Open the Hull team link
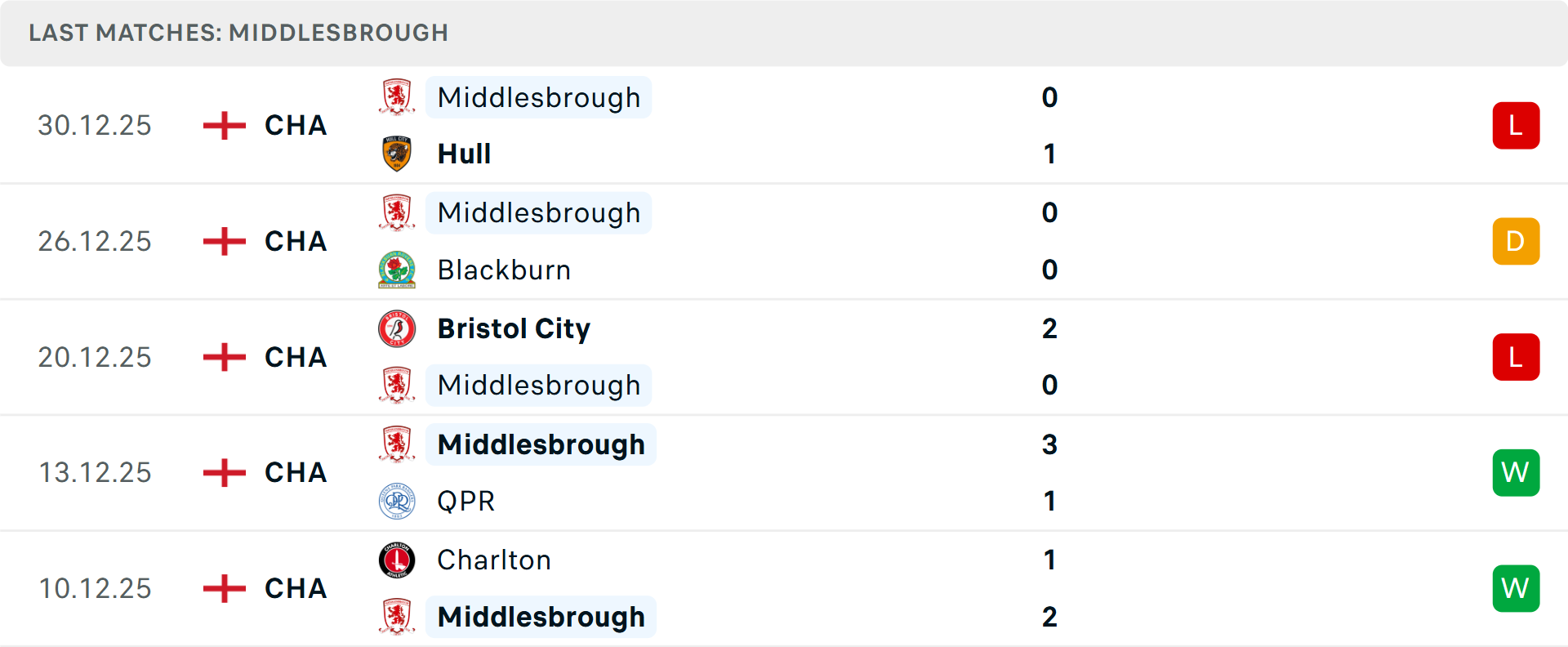 click(464, 154)
